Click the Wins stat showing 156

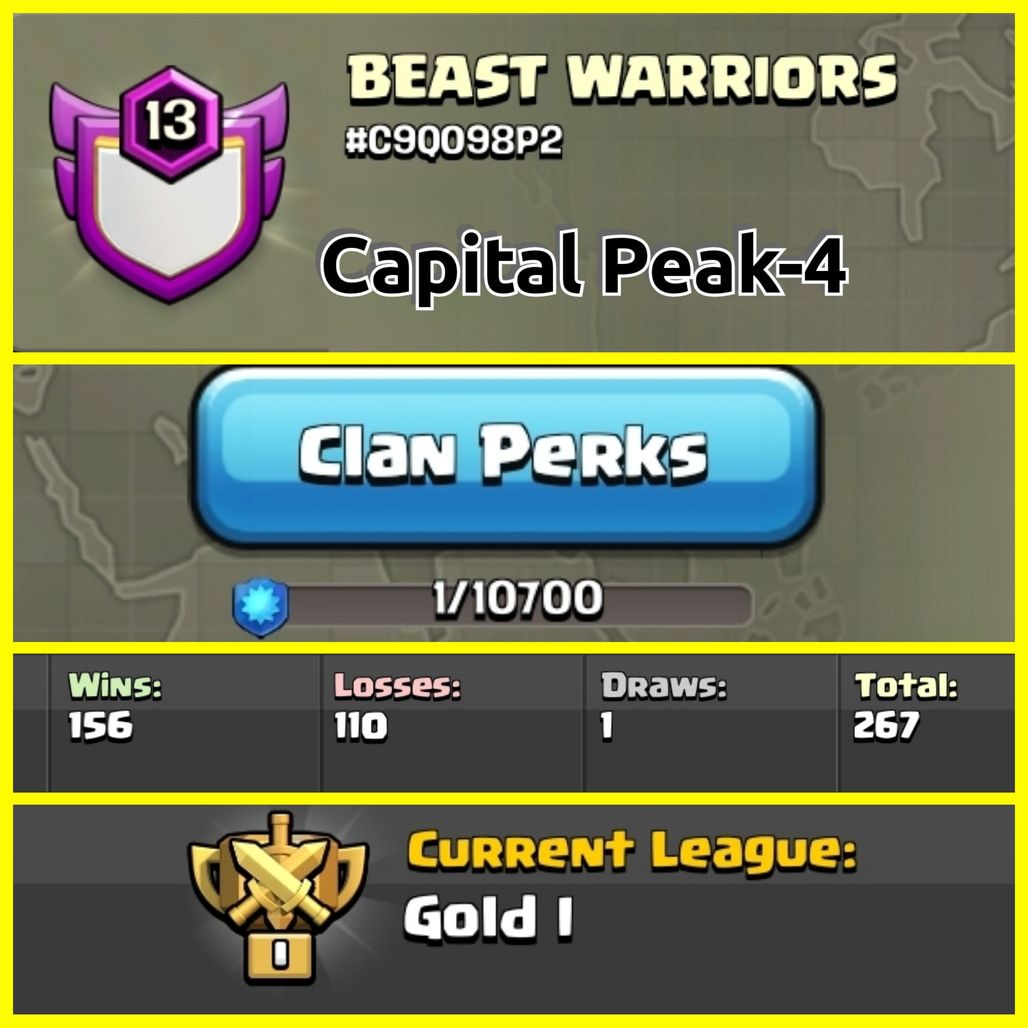coord(115,707)
